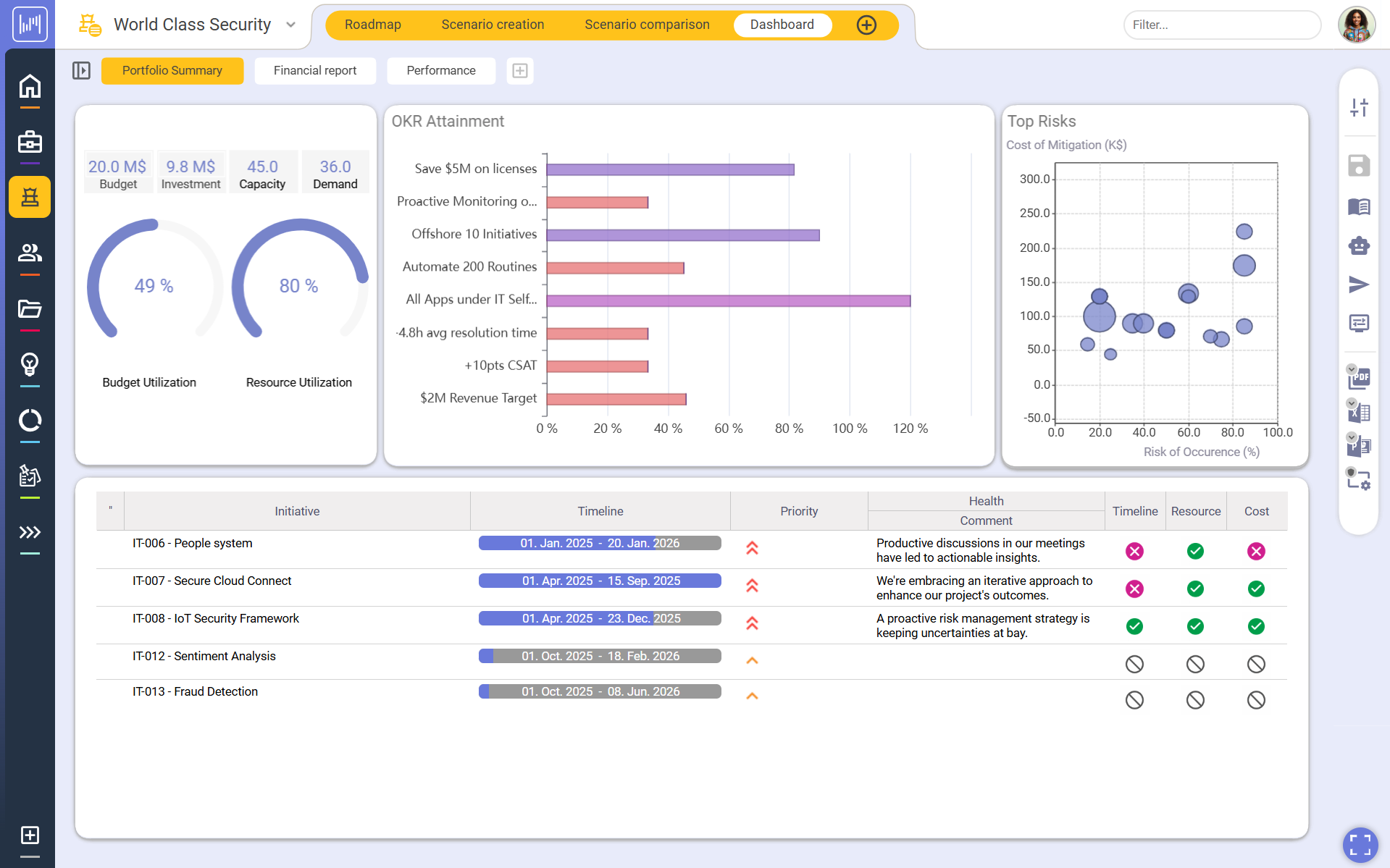This screenshot has width=1390, height=868.
Task: Switch to the Roadmap tab
Action: pos(372,25)
